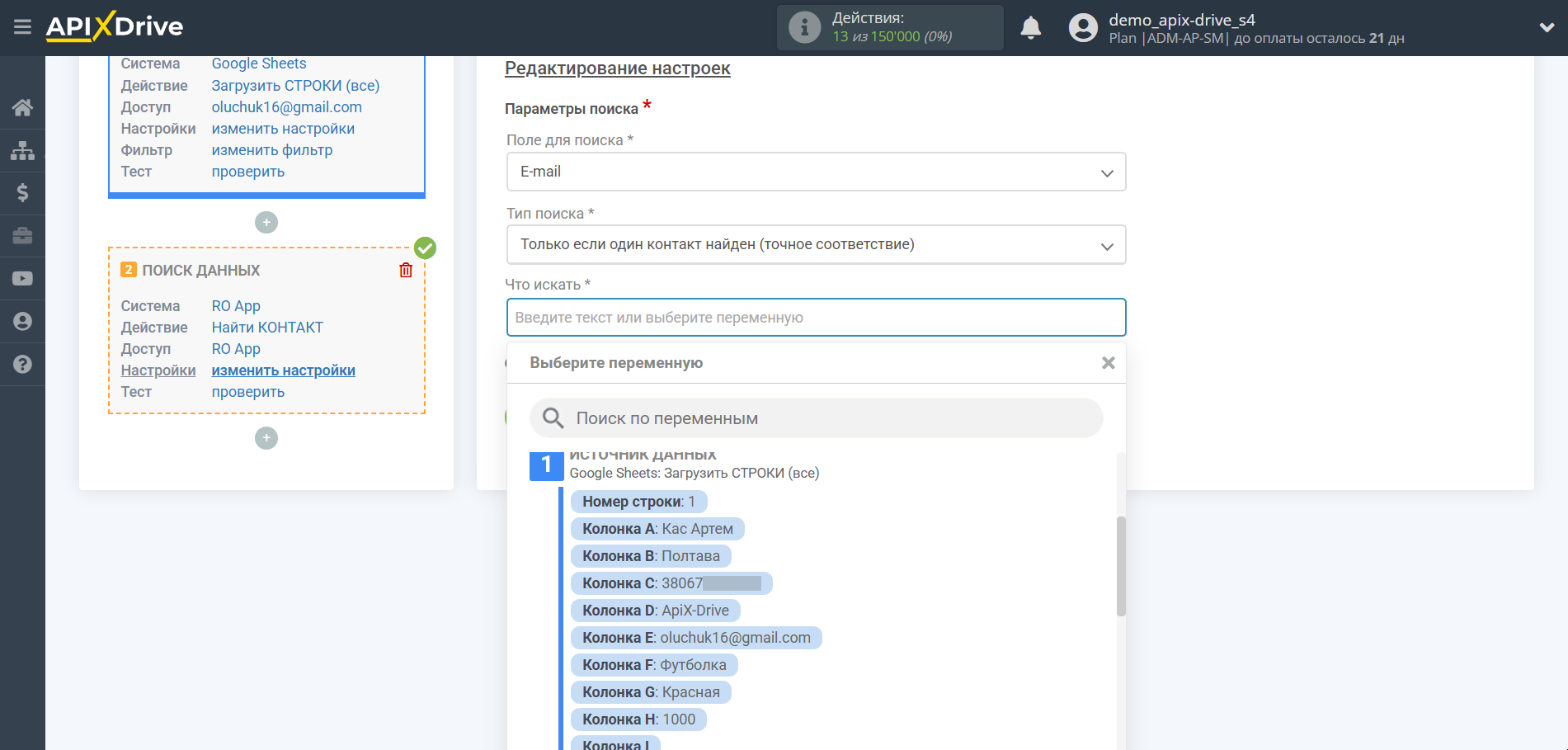Screen dimensions: 1568x750
Task: Select the Home icon in the sidebar
Action: point(22,107)
